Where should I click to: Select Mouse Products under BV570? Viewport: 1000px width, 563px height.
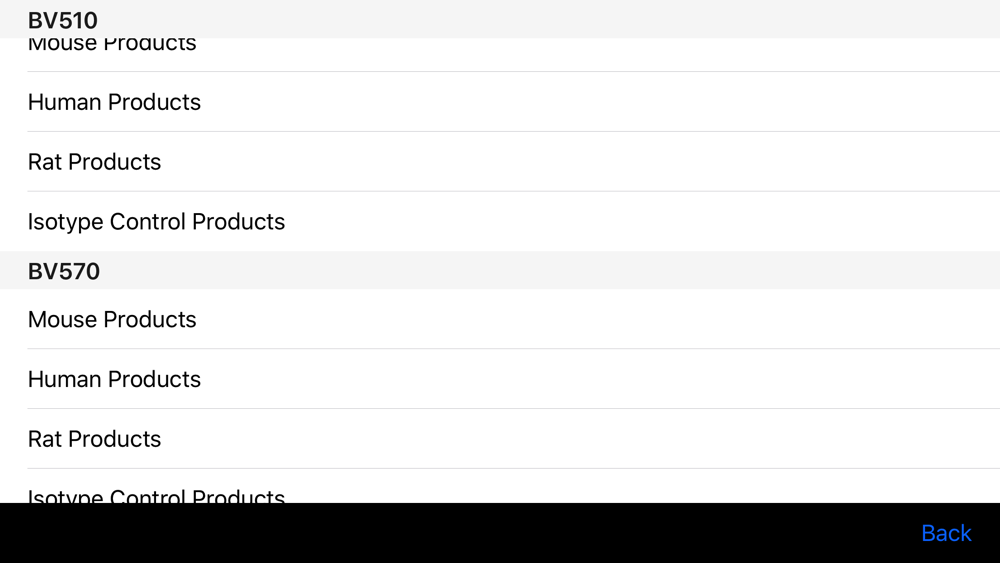point(500,319)
